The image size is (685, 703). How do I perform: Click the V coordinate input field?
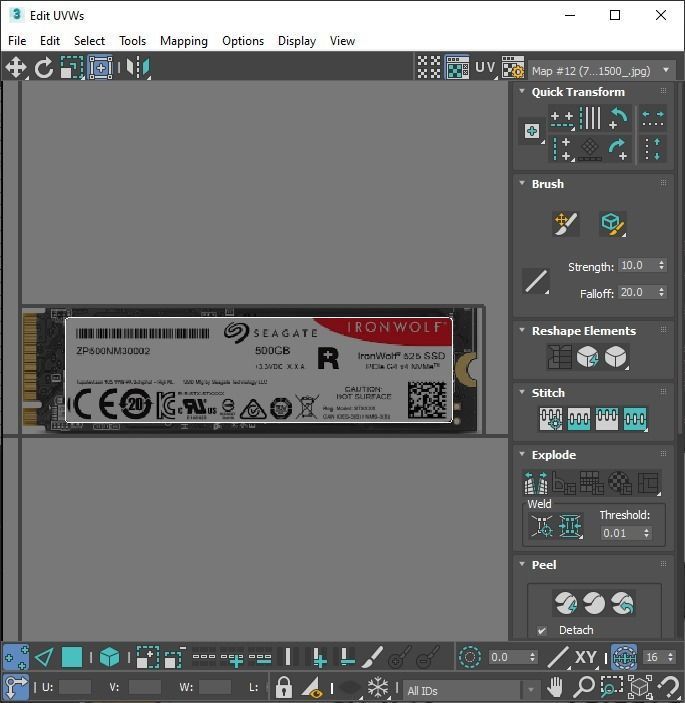click(145, 687)
